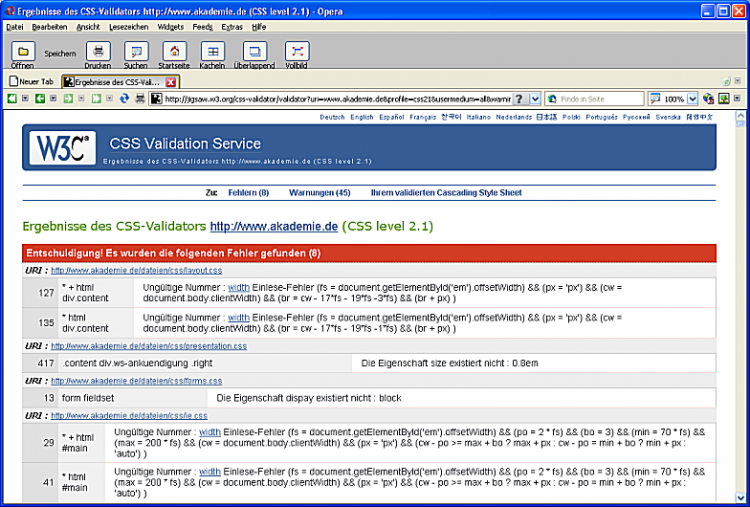The height and width of the screenshot is (507, 750).
Task: Open the Widgets menu
Action: click(170, 27)
